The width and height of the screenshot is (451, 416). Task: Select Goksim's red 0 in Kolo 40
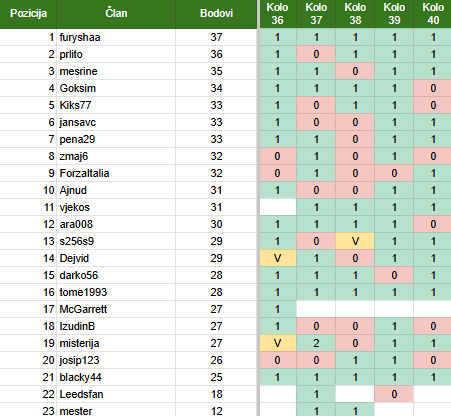pos(433,88)
